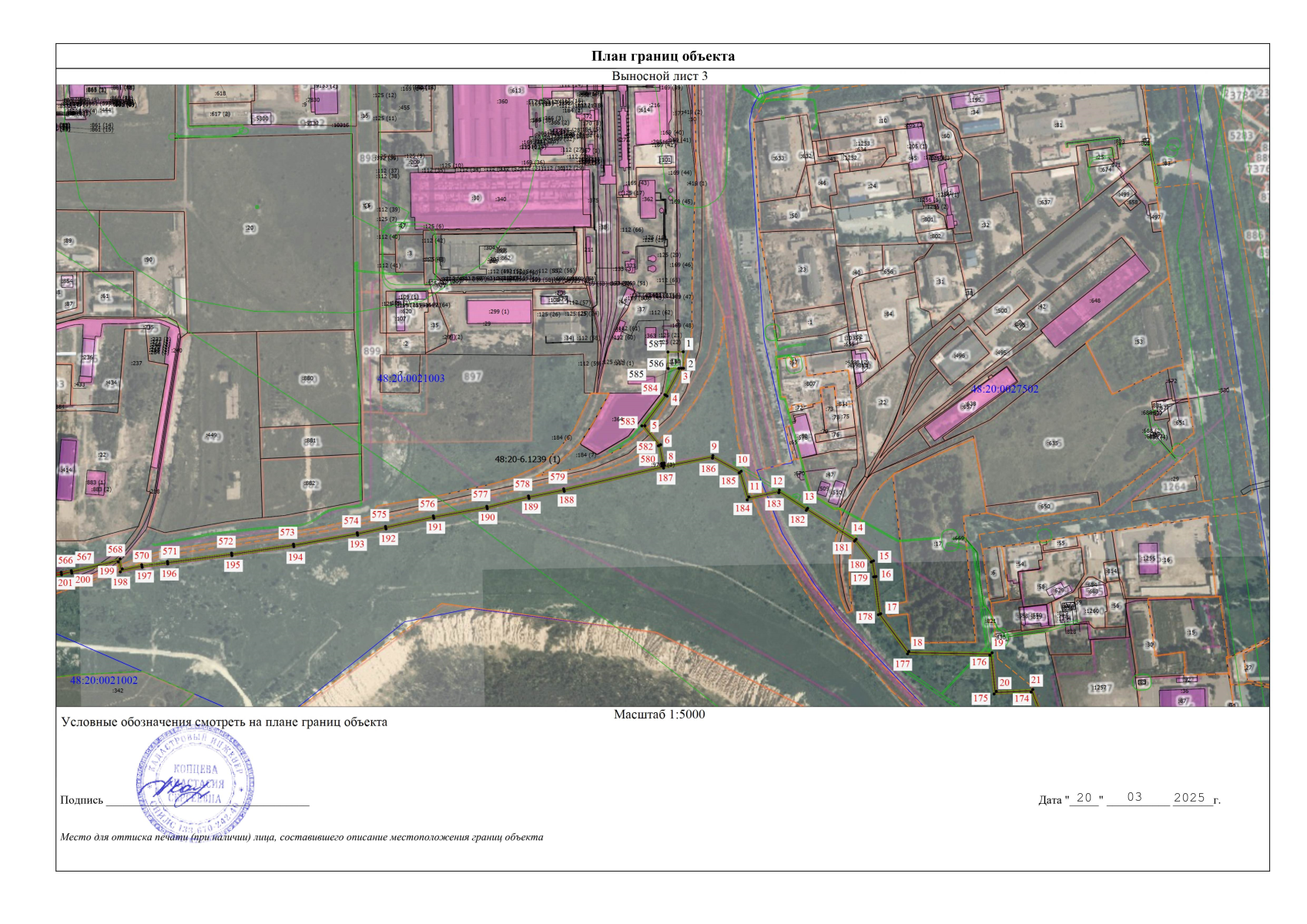
Task: Click cadastral block label 48:20:0021003
Action: click(x=411, y=378)
